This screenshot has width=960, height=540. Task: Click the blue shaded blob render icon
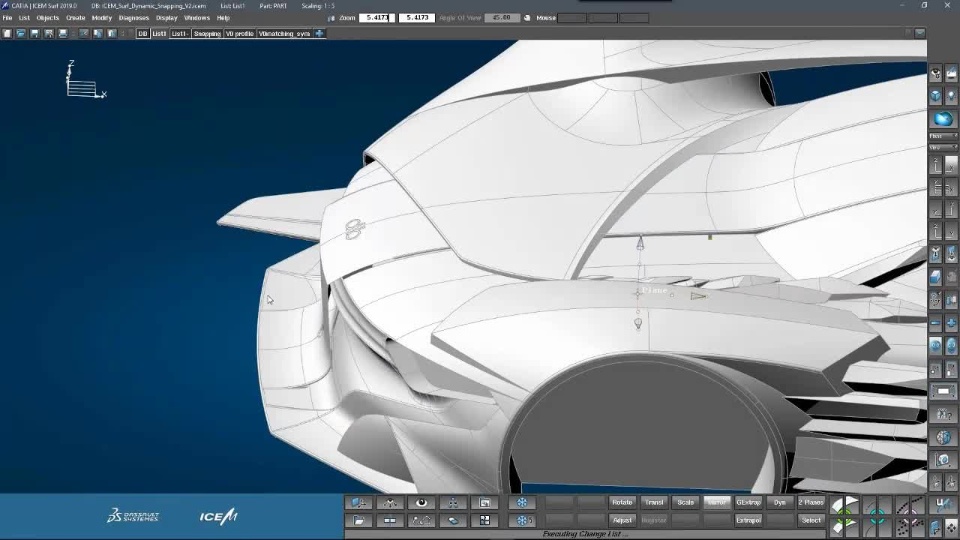[x=943, y=119]
